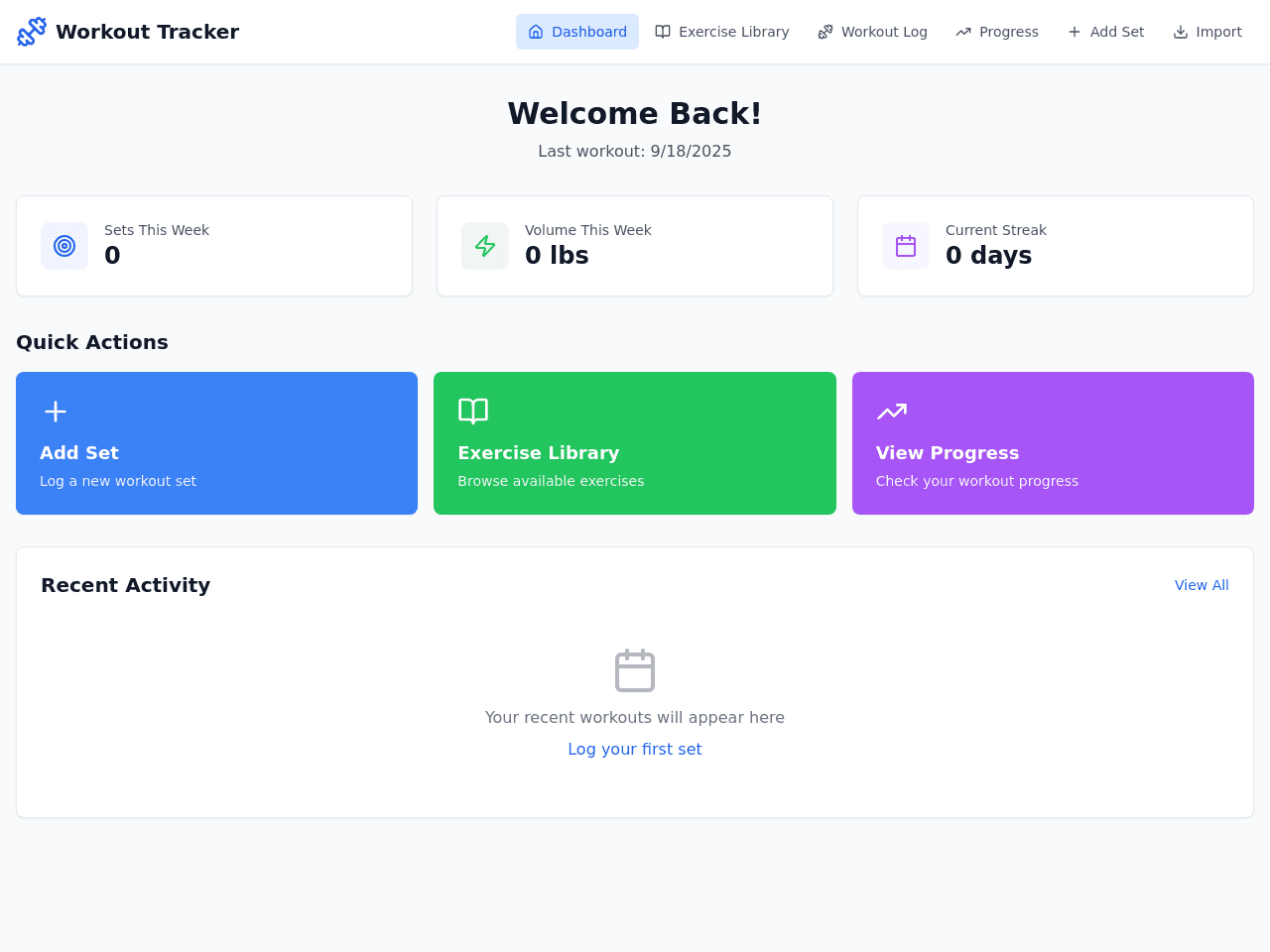Open the green Exercise Library card

pyautogui.click(x=635, y=443)
